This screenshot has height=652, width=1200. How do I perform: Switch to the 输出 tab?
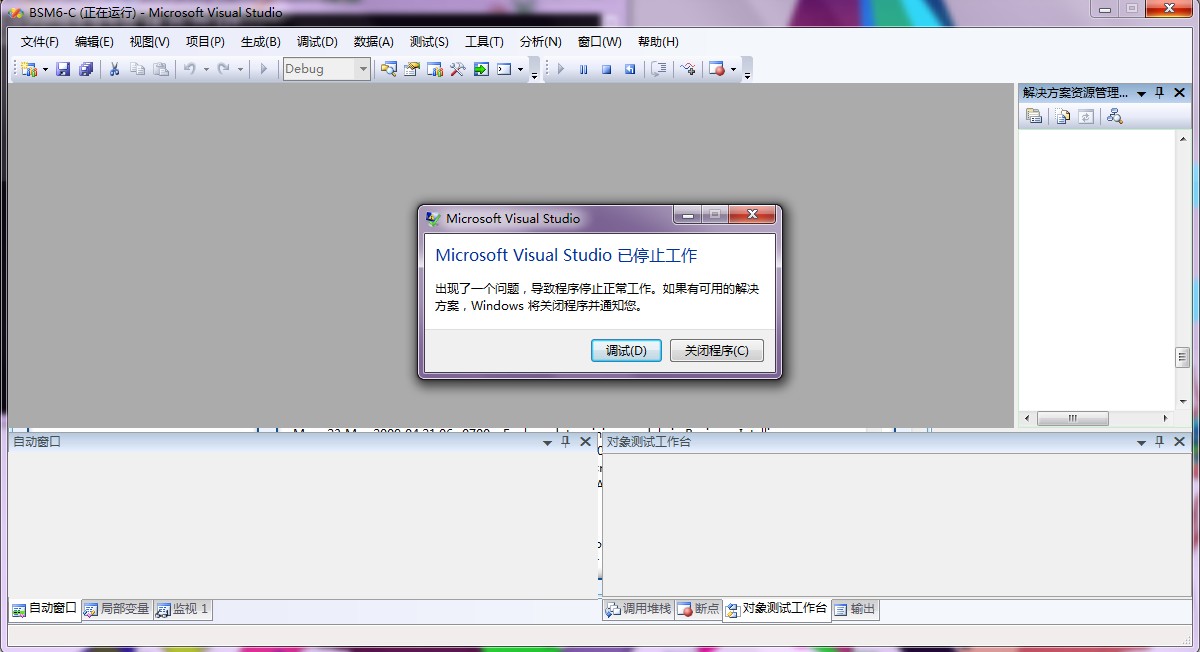[x=855, y=609]
